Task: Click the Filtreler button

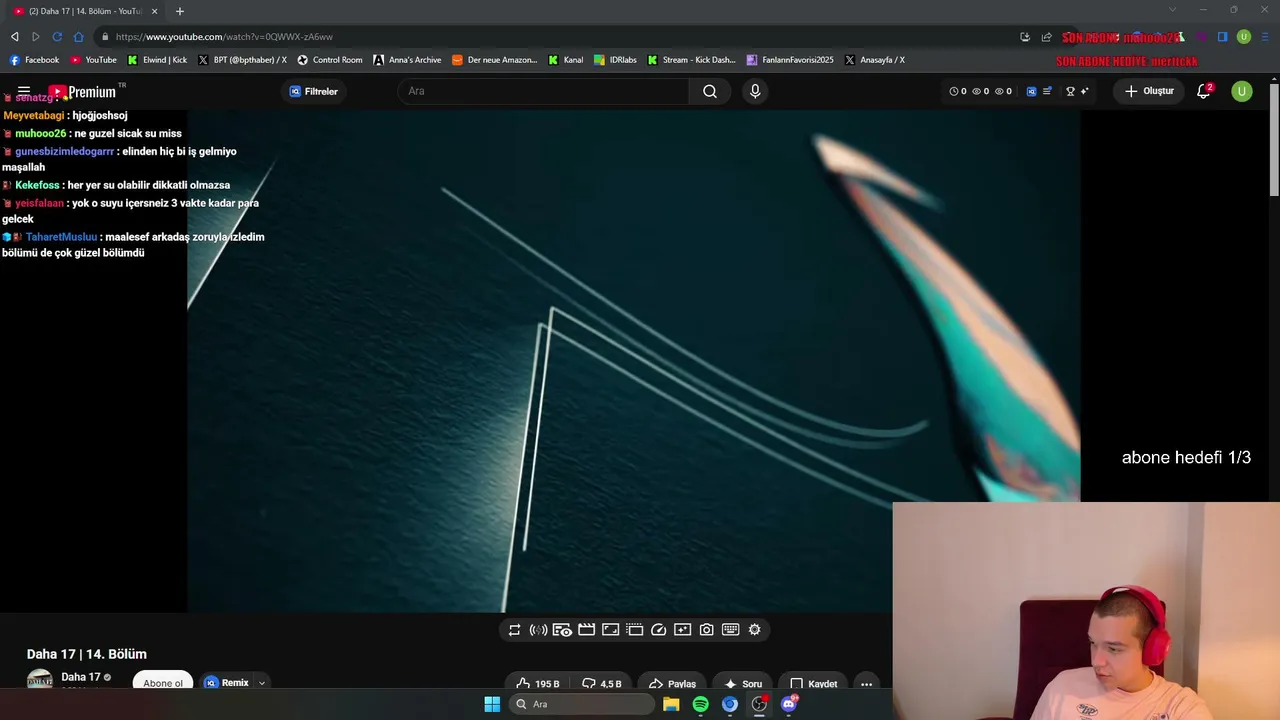Action: pyautogui.click(x=314, y=91)
